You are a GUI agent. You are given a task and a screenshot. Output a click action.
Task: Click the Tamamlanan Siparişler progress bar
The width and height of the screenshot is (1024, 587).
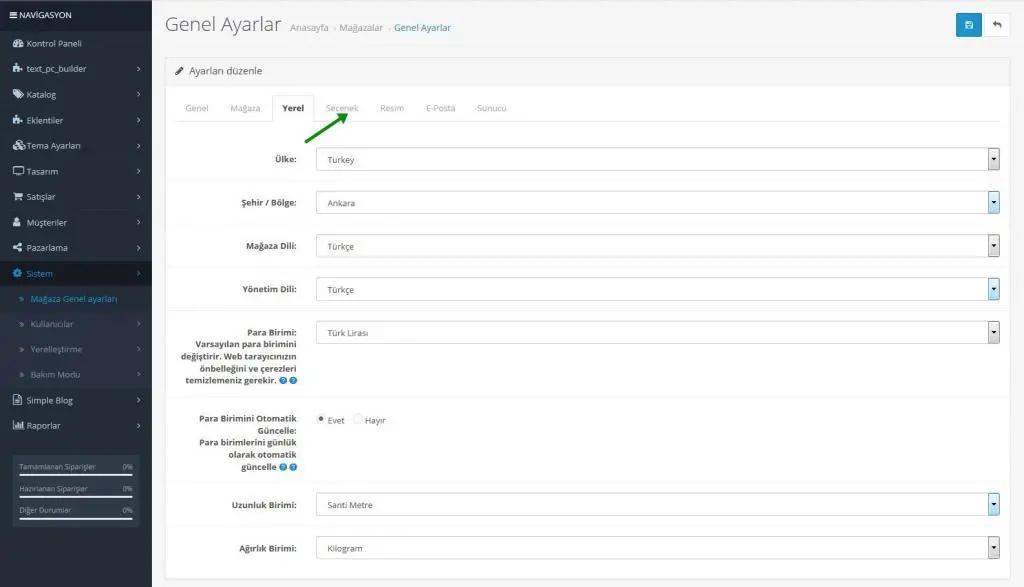pos(76,475)
